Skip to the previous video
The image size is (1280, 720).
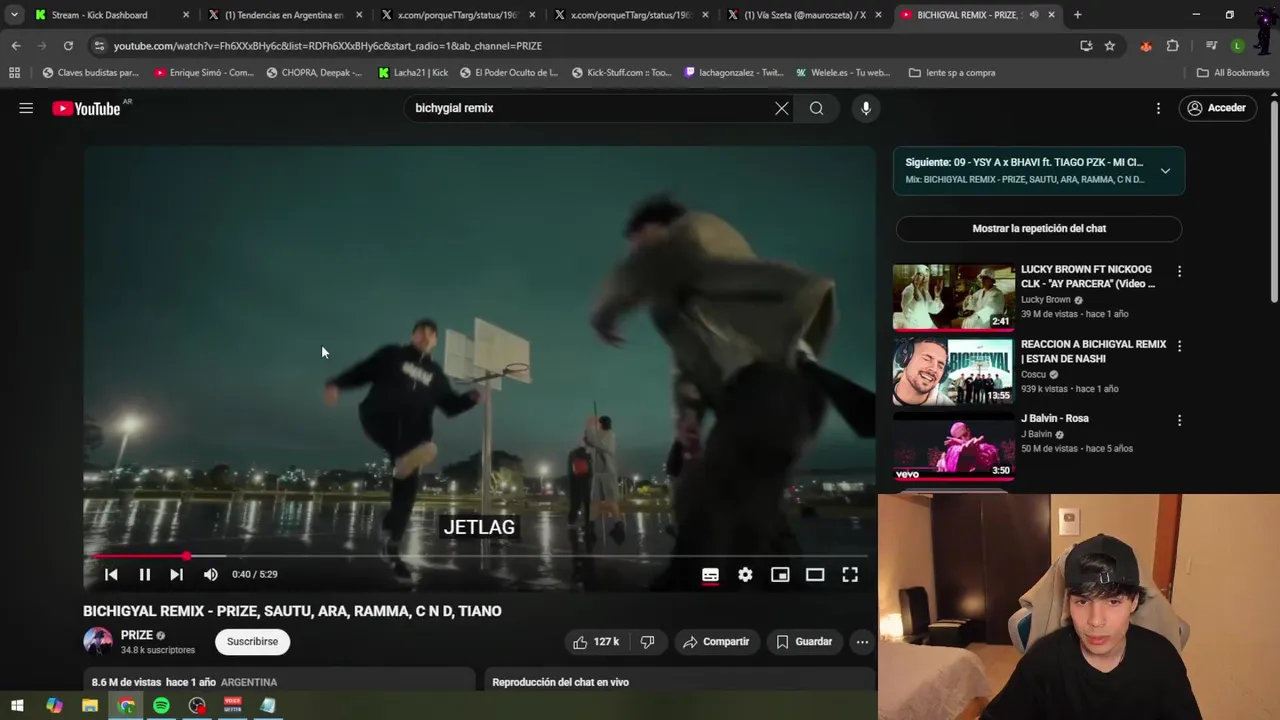click(111, 574)
